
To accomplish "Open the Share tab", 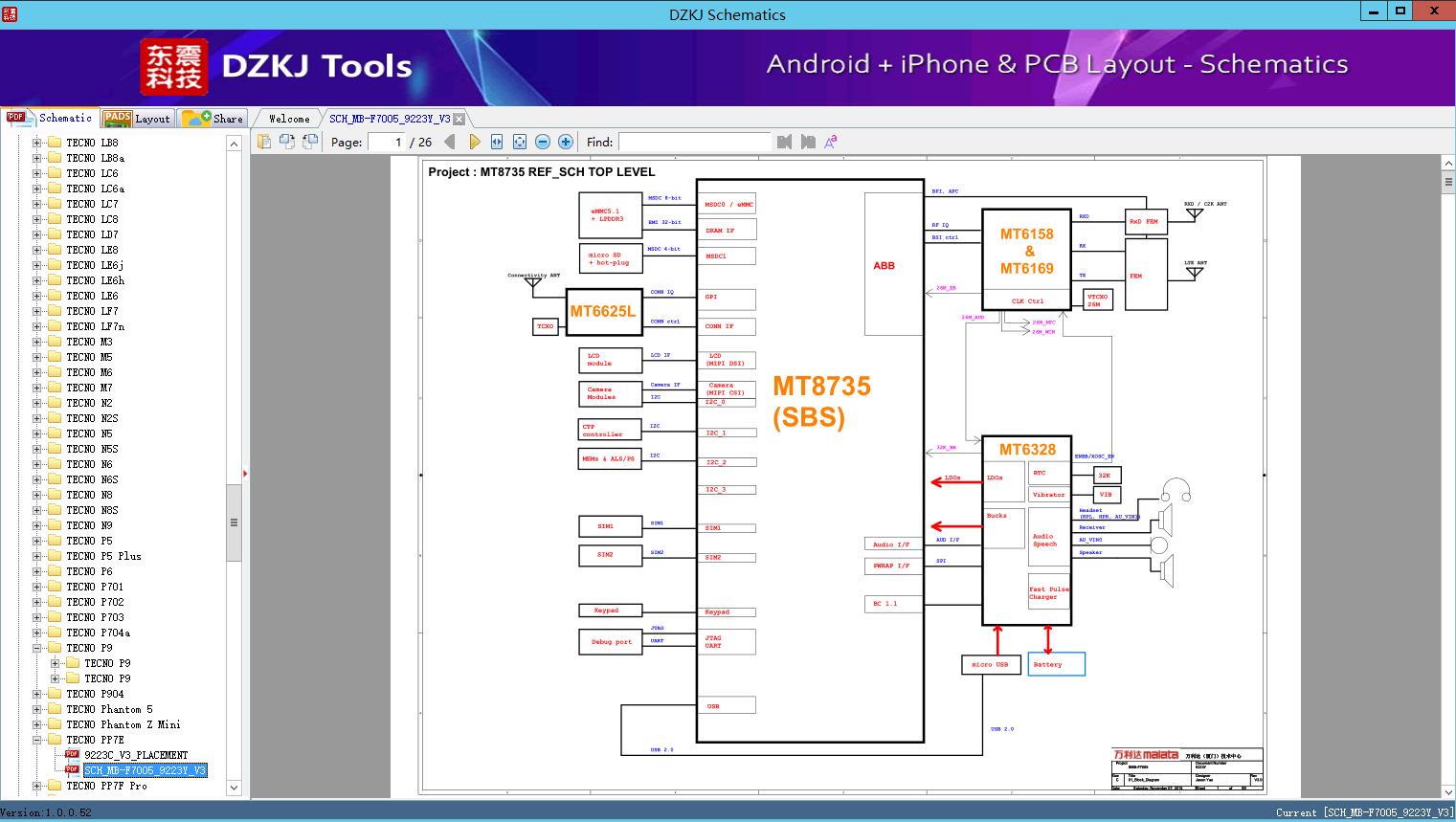I will click(213, 119).
